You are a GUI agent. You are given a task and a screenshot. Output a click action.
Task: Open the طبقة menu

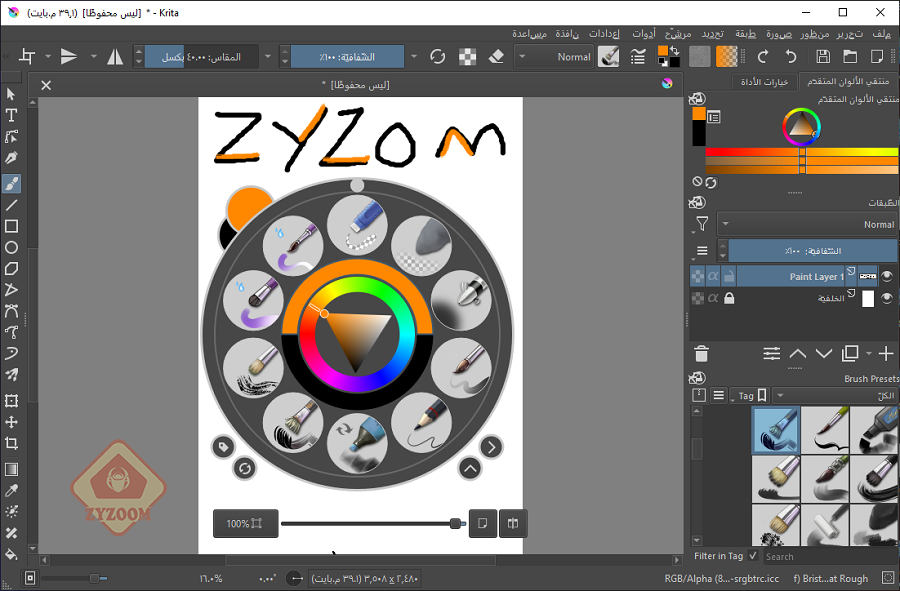tap(746, 34)
